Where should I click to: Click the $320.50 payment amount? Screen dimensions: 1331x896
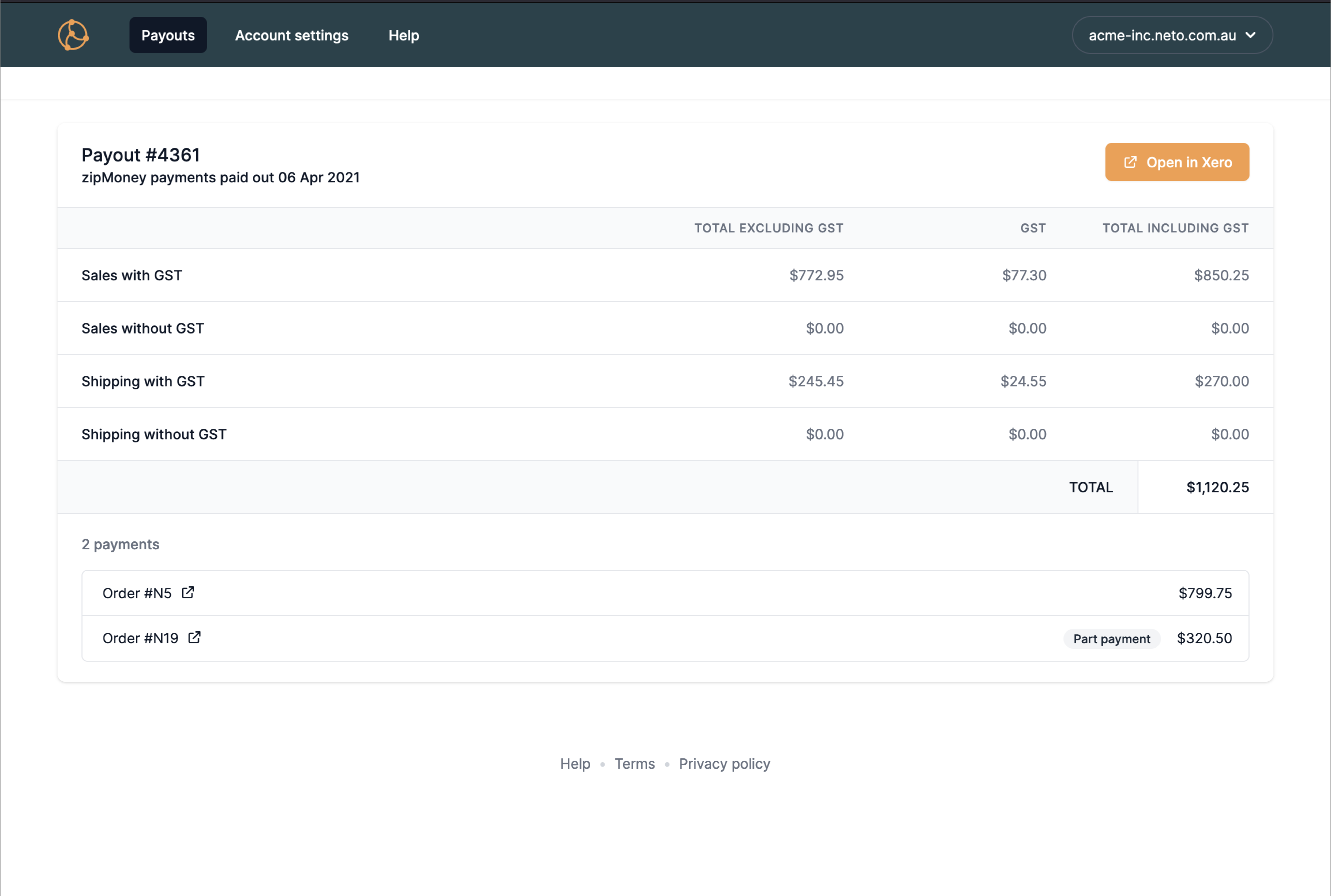[x=1204, y=638]
